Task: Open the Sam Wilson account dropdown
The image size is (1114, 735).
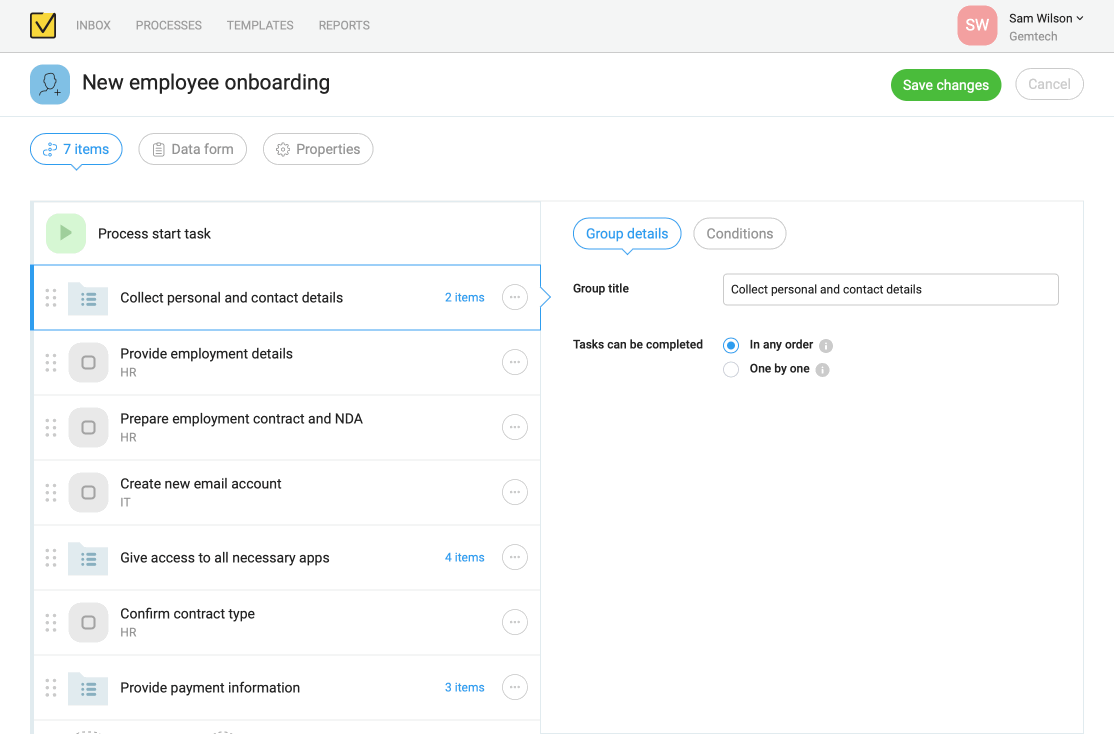Action: (1046, 19)
